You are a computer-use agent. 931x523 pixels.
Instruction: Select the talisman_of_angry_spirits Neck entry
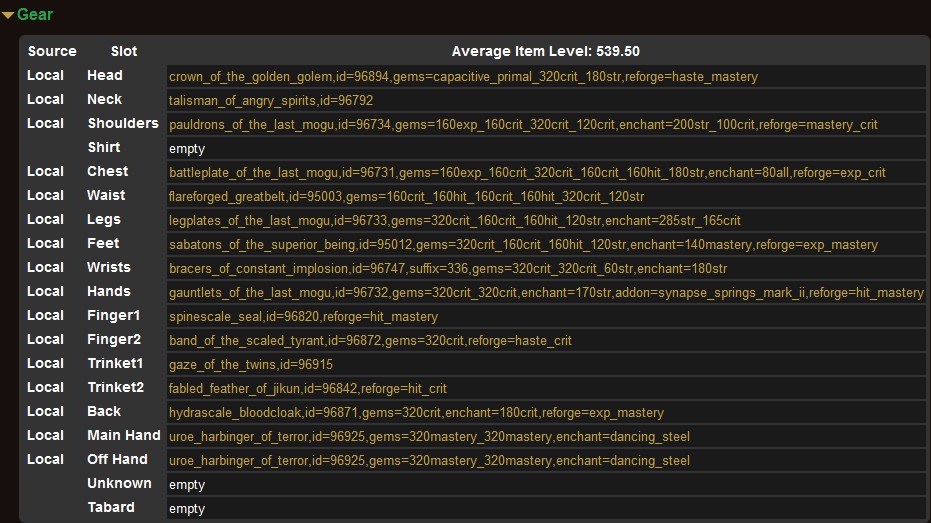point(271,101)
